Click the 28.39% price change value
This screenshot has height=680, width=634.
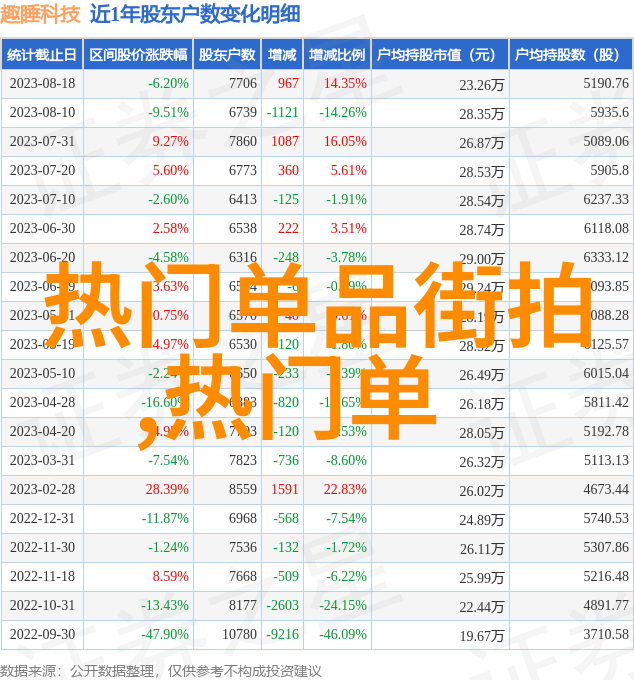(167, 490)
